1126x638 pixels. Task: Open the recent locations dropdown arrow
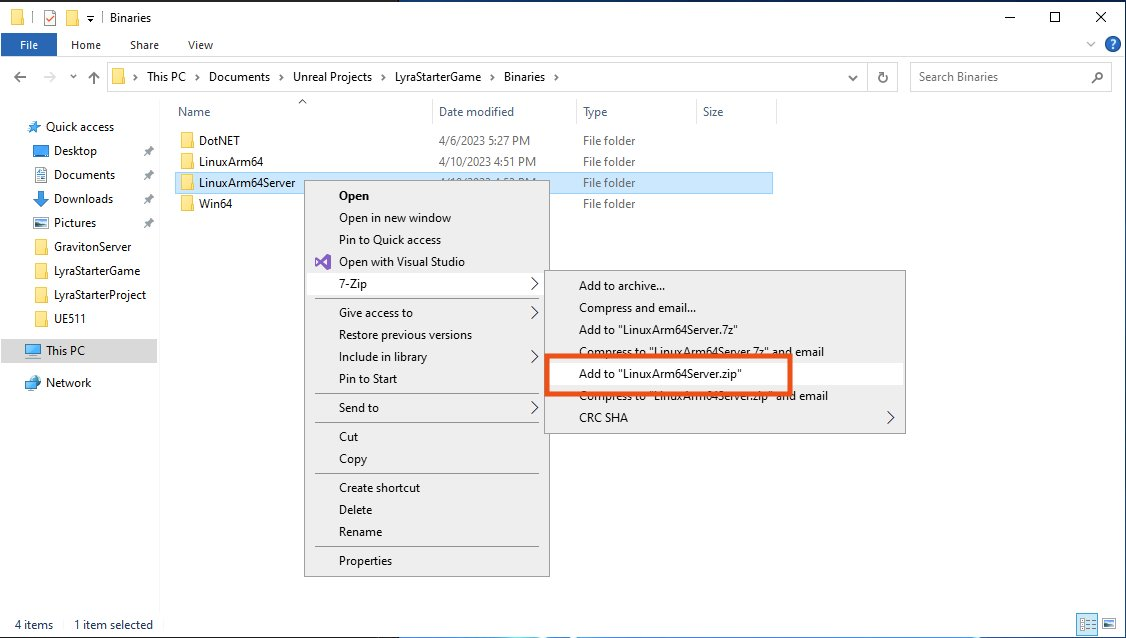[73, 77]
